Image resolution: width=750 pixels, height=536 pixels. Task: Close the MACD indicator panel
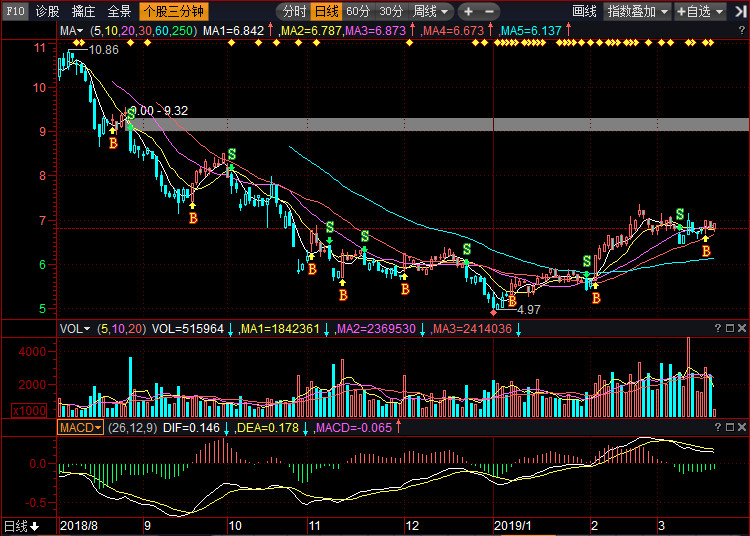click(x=742, y=427)
